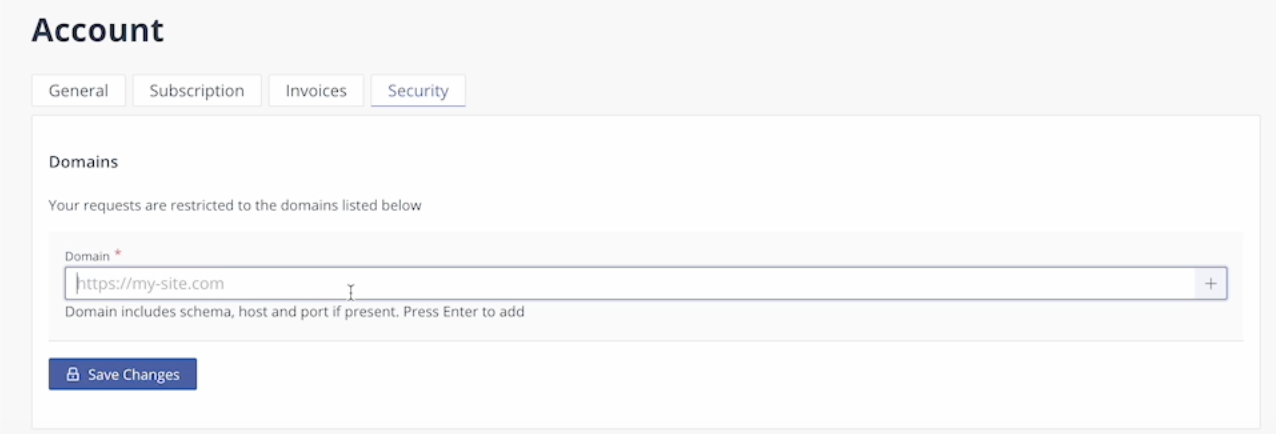Viewport: 1276px width, 434px height.
Task: Click the Domain field label
Action: [87, 256]
